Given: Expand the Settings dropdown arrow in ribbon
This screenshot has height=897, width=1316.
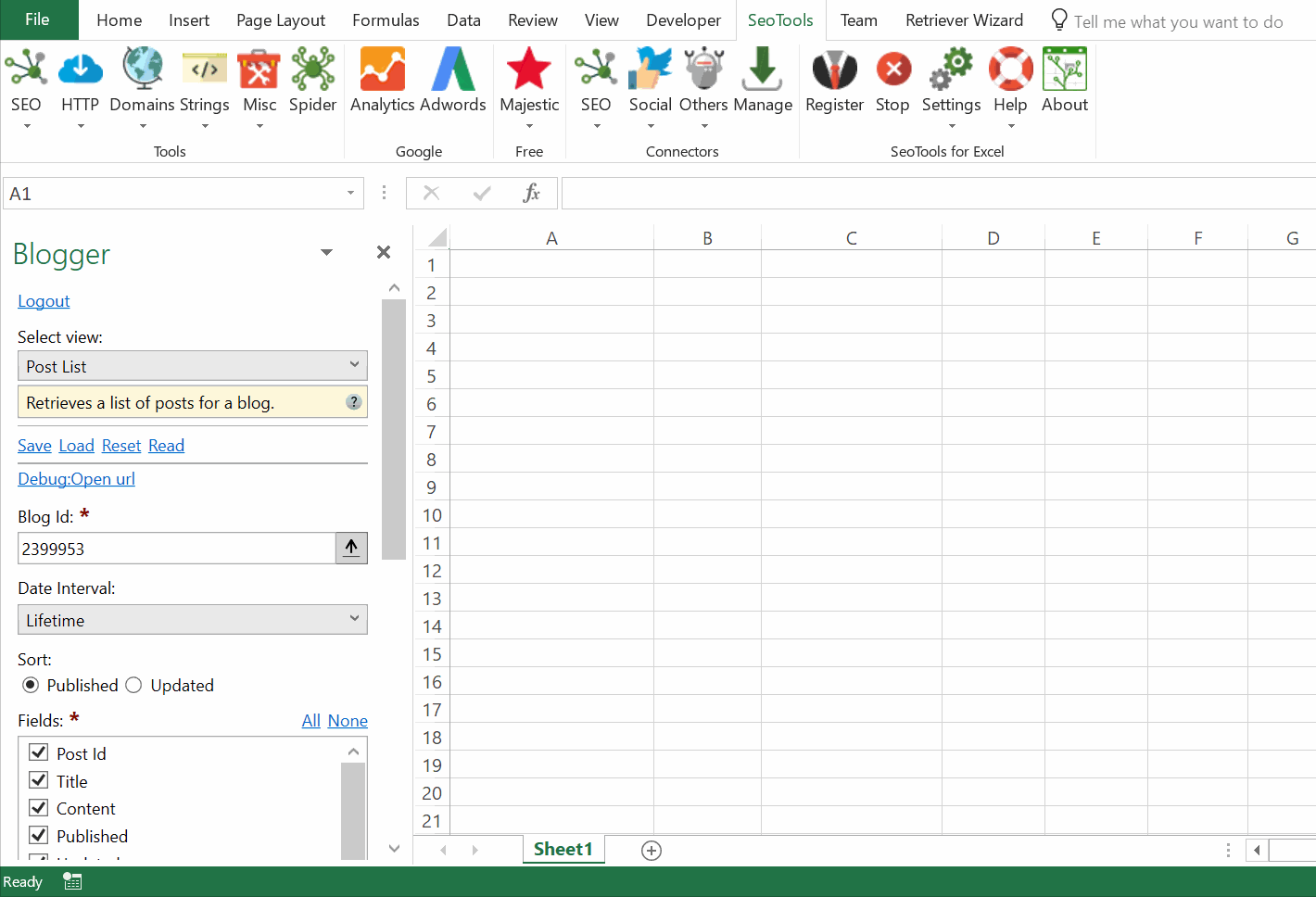Looking at the screenshot, I should tap(952, 126).
